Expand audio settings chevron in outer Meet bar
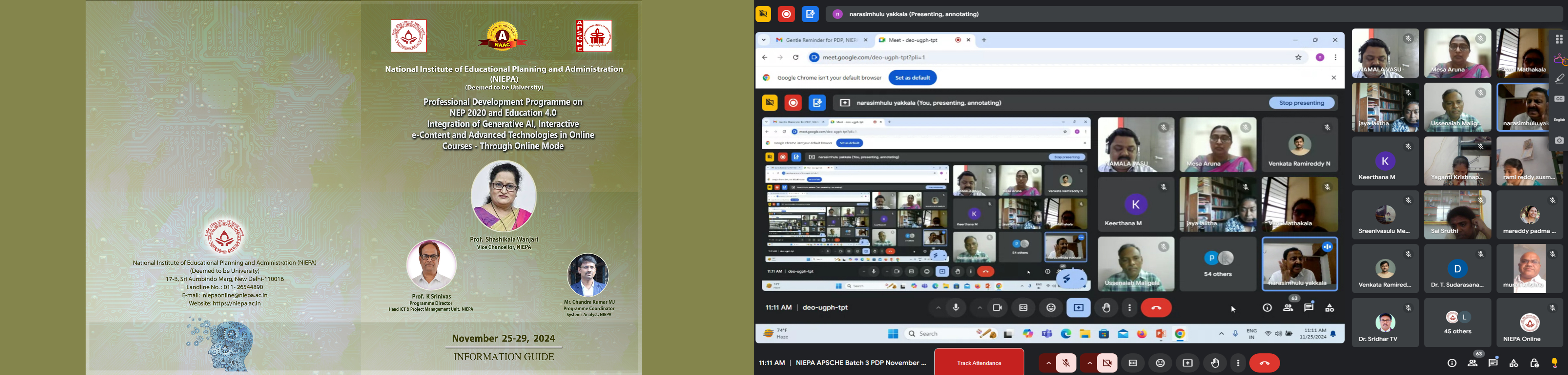 [1048, 364]
